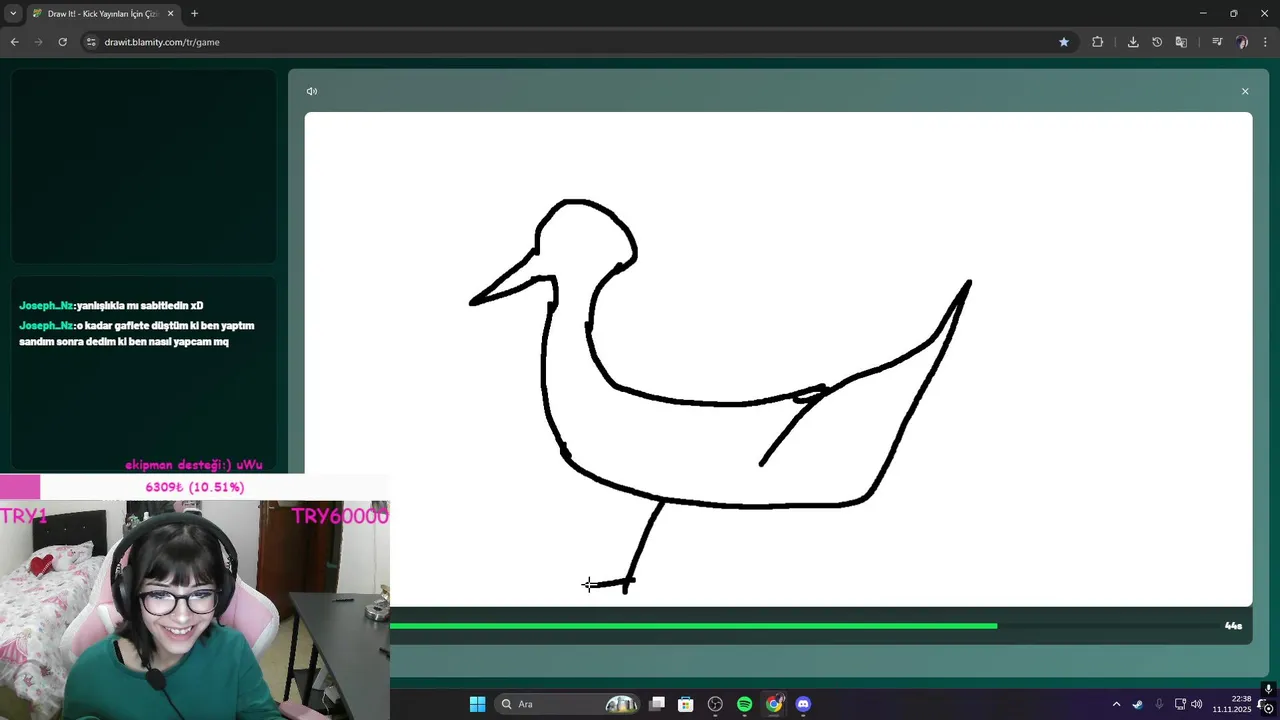Go back with the browser back arrow
The image size is (1280, 720).
[x=14, y=42]
